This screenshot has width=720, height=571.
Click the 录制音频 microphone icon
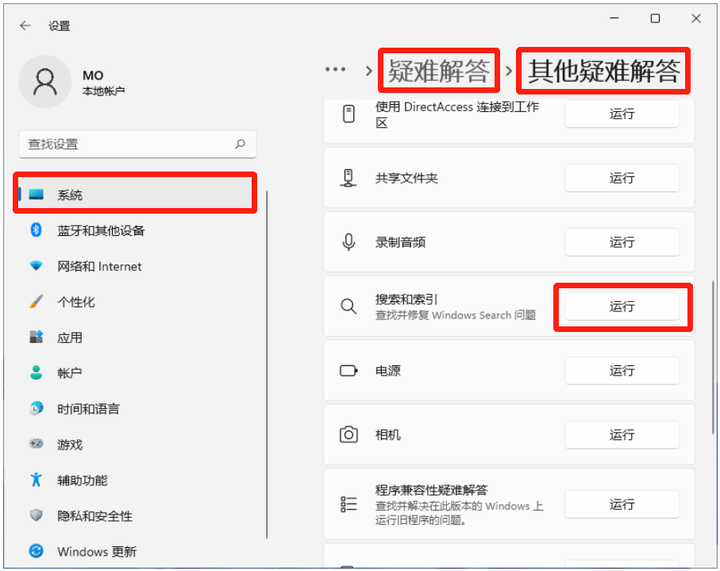(349, 242)
